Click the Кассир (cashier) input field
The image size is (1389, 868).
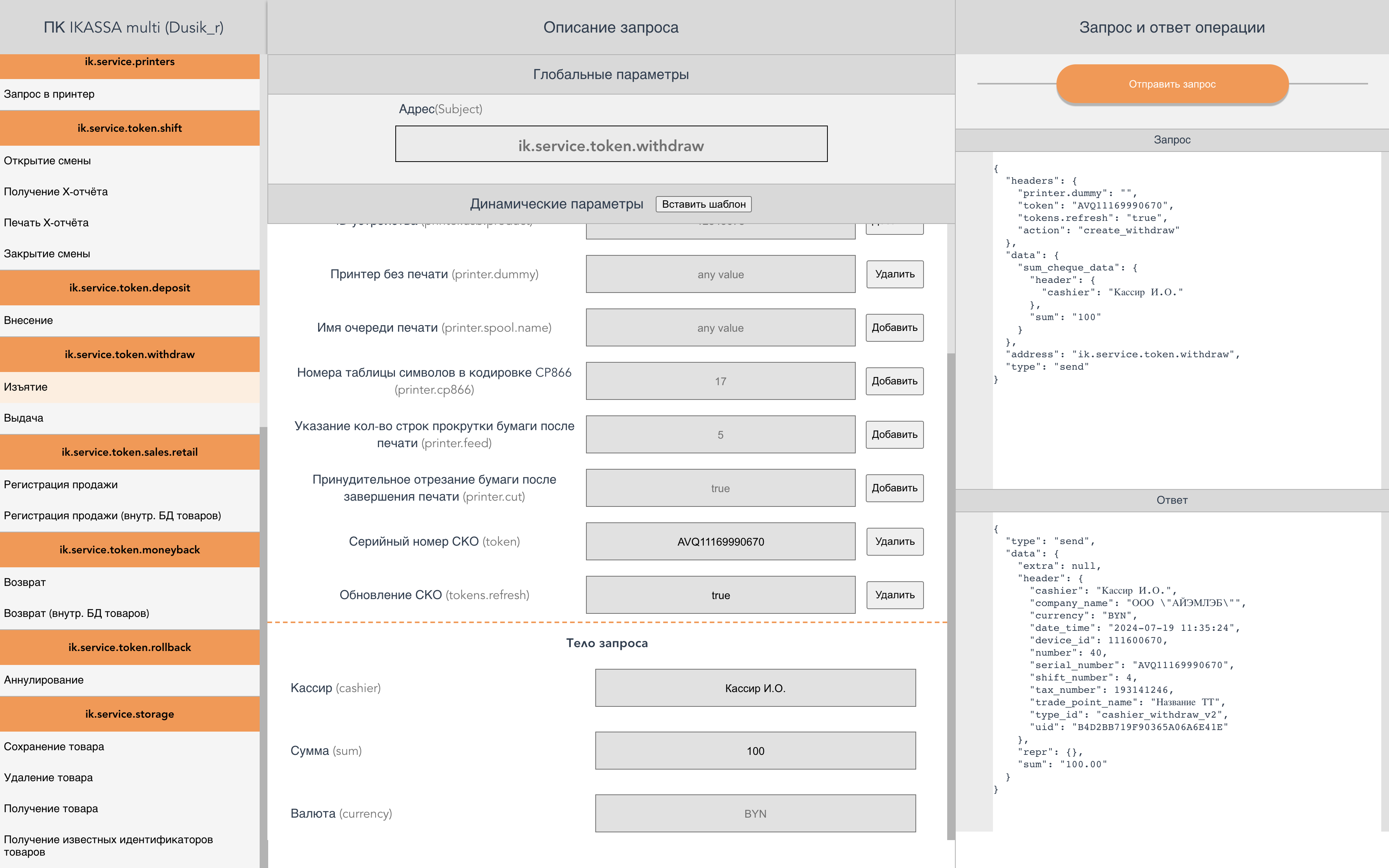tap(755, 688)
